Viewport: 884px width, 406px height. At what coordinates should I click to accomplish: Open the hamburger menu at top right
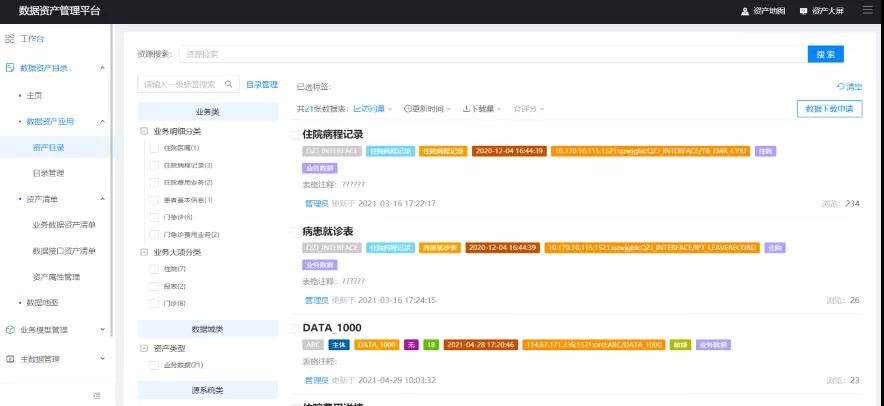pyautogui.click(x=867, y=10)
